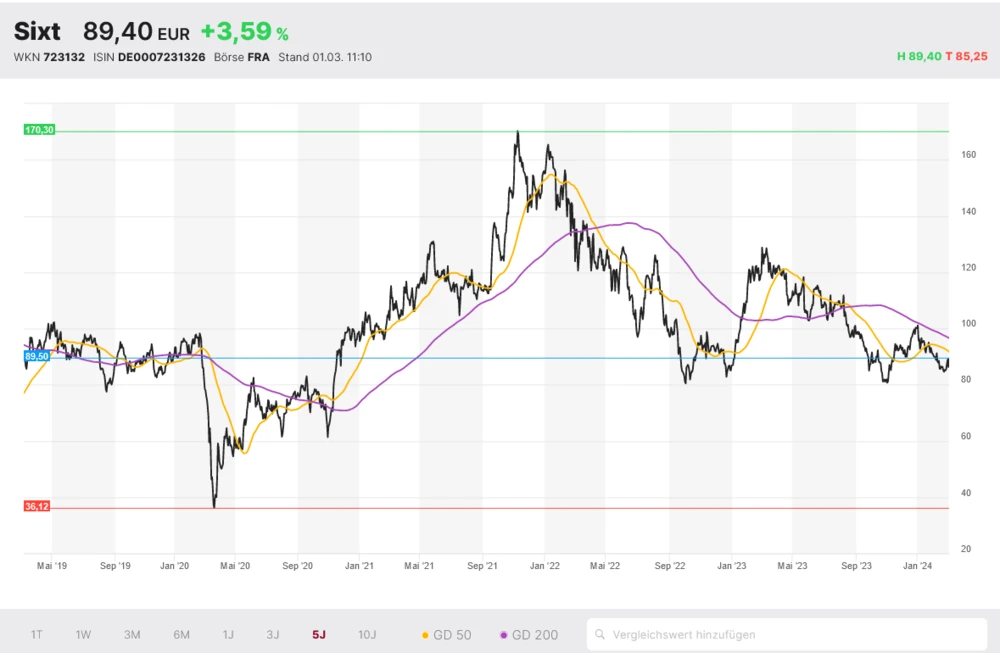The image size is (1000, 653).
Task: Open the 3J three-year chart
Action: [272, 634]
